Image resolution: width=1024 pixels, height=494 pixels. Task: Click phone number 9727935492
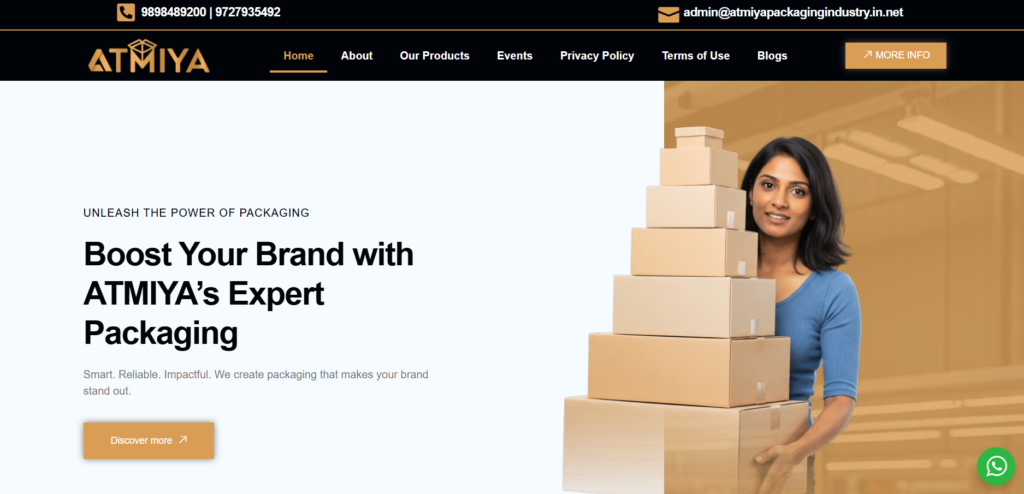248,12
